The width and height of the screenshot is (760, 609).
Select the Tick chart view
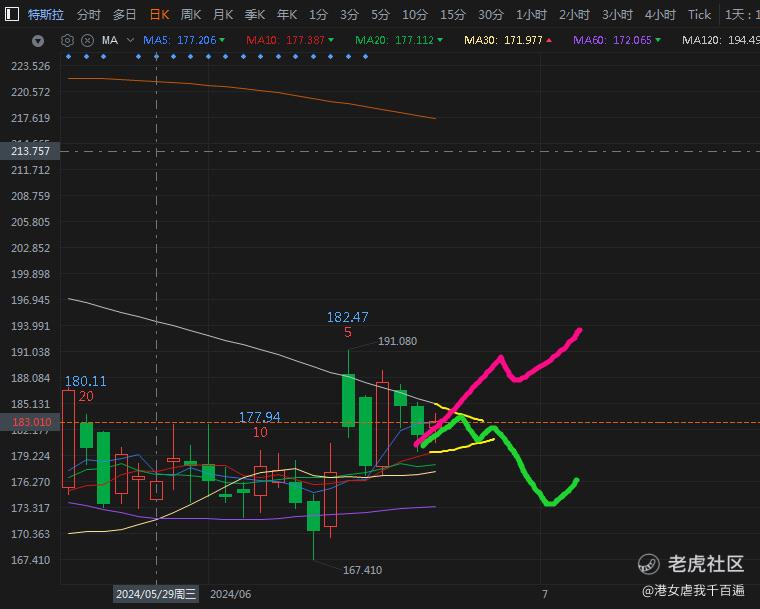[x=699, y=15]
